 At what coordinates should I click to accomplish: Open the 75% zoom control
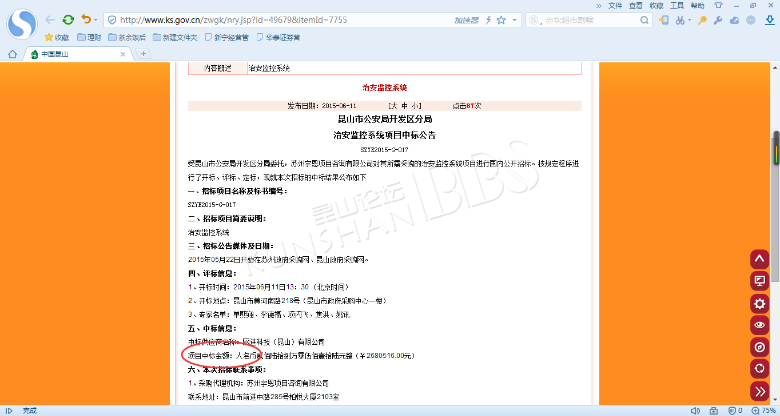coord(764,411)
